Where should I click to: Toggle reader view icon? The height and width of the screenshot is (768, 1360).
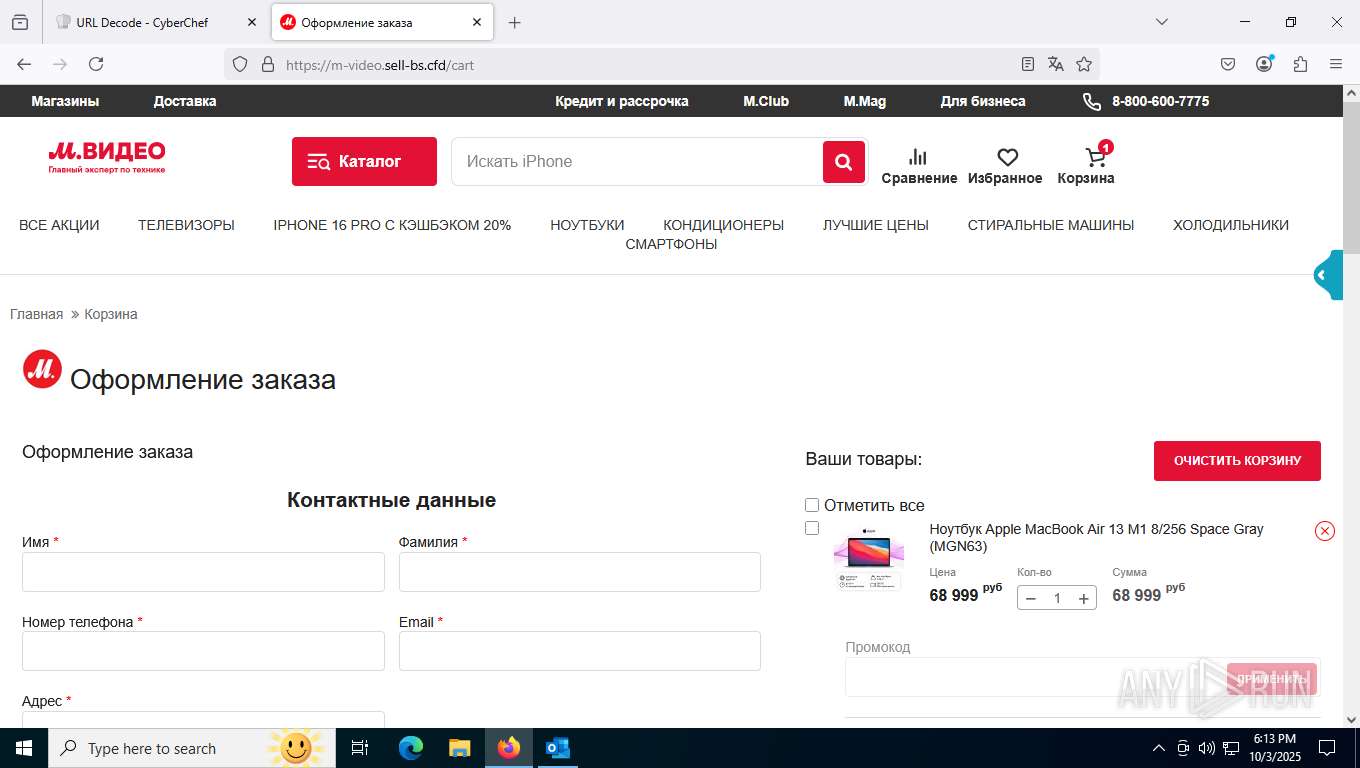tap(1028, 64)
